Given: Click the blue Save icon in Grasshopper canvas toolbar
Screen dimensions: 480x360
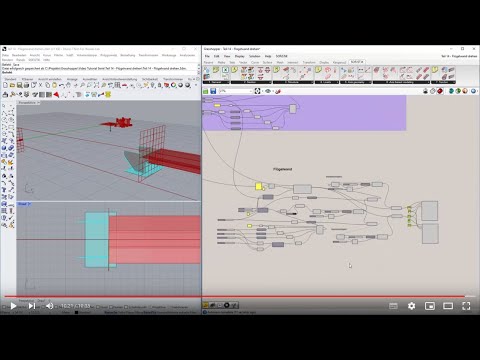Looking at the screenshot, I should coord(213,91).
